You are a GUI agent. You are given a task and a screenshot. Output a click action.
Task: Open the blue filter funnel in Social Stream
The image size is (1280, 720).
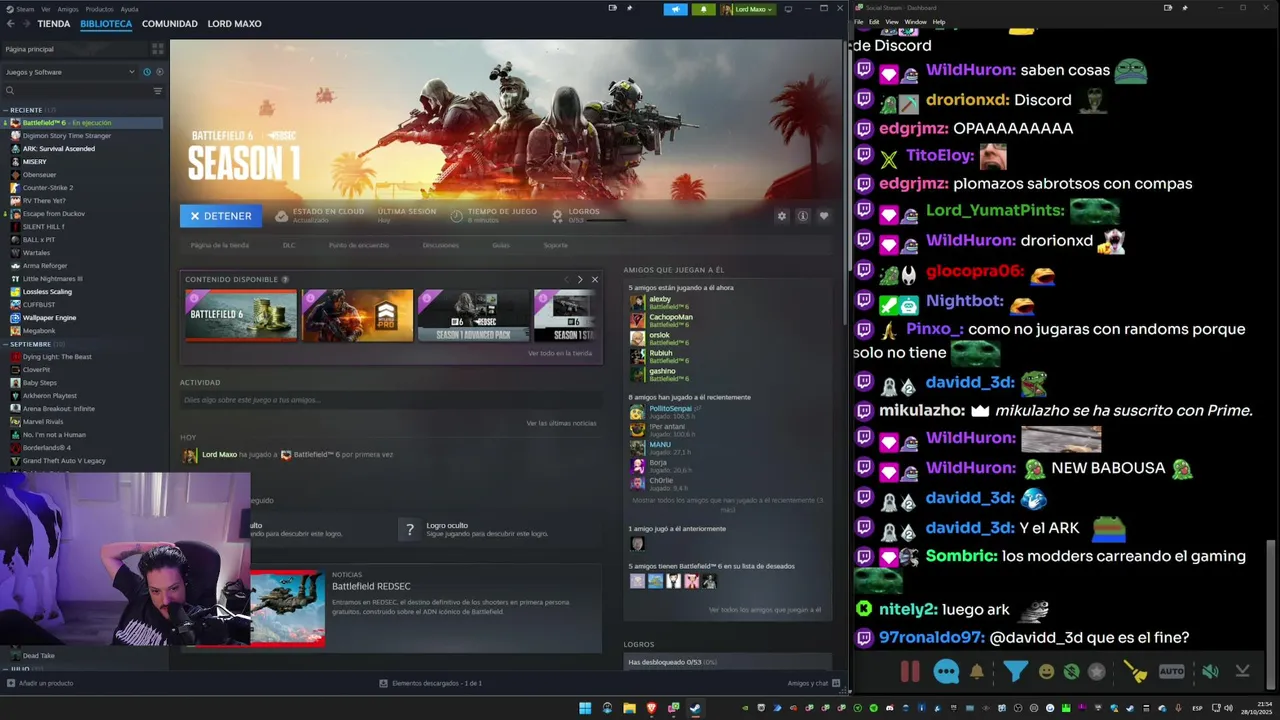(x=1015, y=672)
